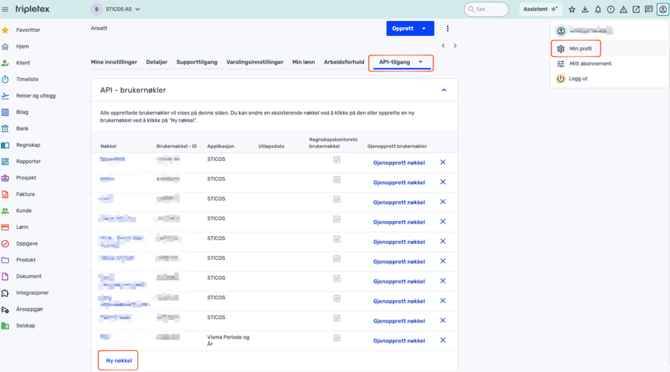Image resolution: width=670 pixels, height=372 pixels.
Task: Open Kunde in the sidebar
Action: (x=24, y=211)
